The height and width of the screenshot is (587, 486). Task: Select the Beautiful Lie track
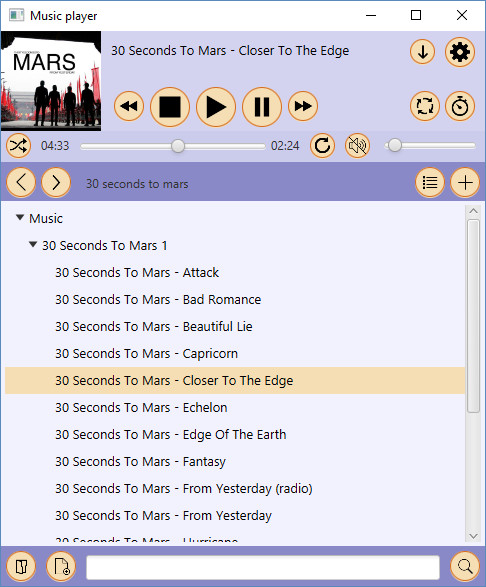coord(235,326)
